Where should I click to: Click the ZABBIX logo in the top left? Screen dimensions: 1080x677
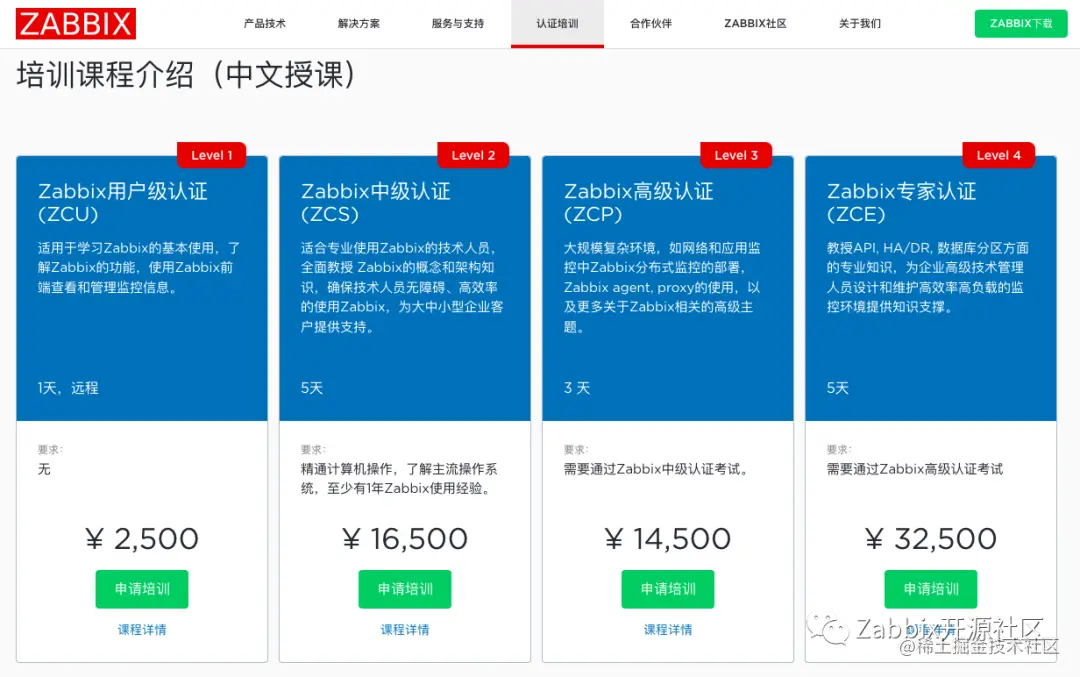(x=74, y=23)
